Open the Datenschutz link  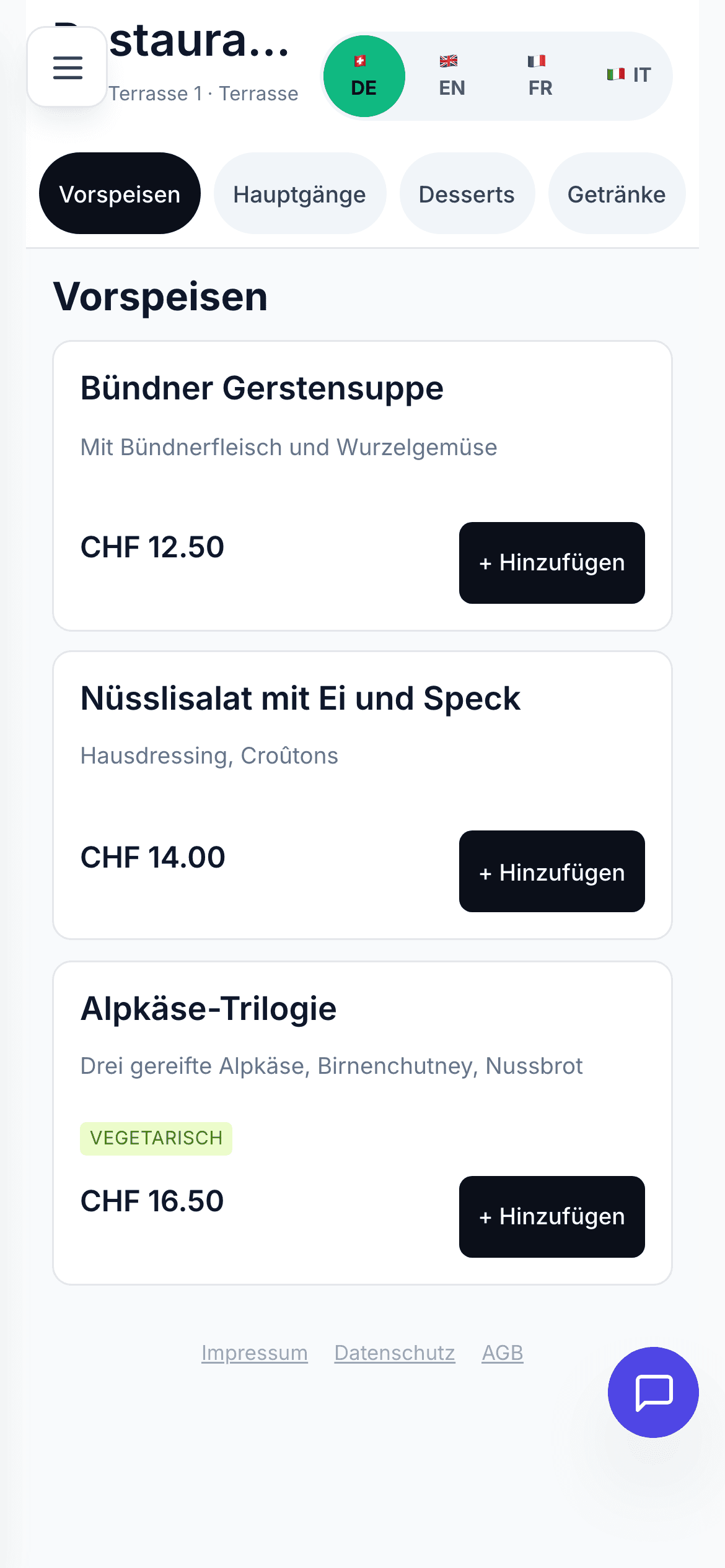[x=395, y=1353]
